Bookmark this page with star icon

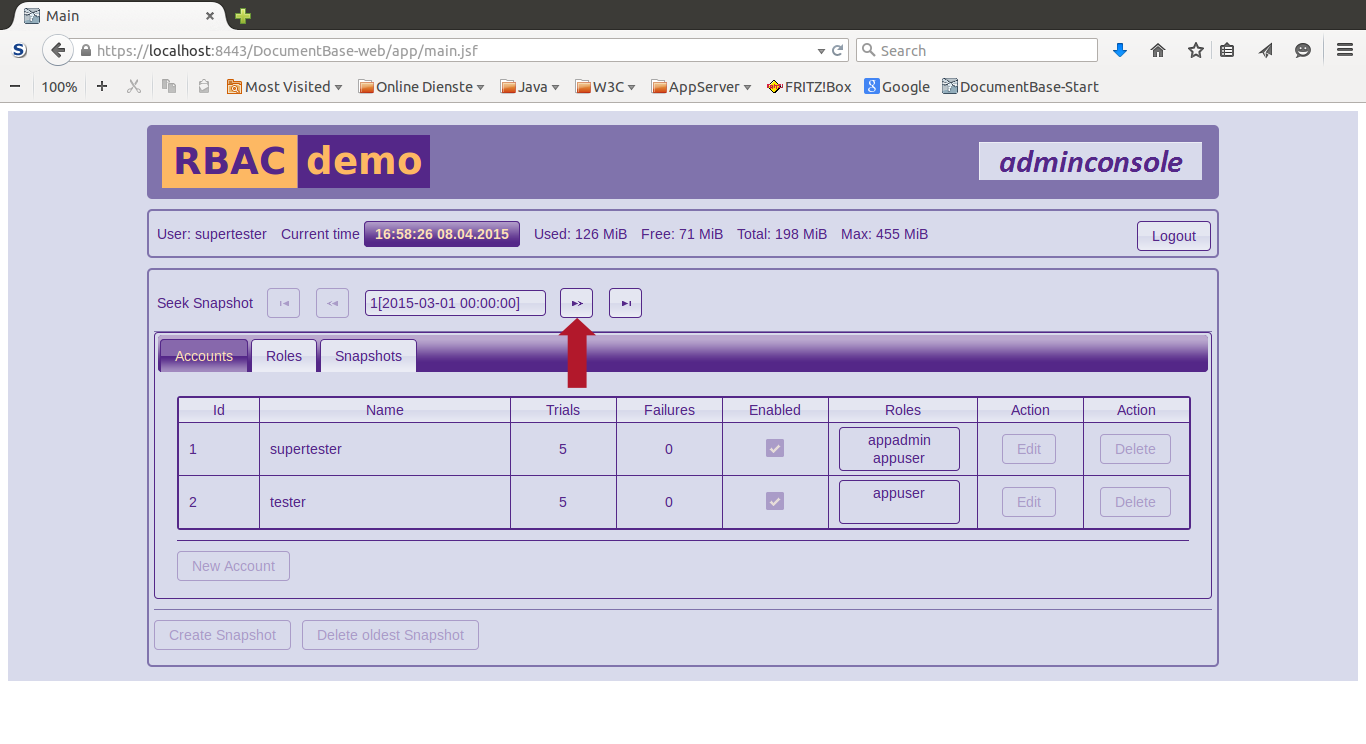click(1195, 50)
